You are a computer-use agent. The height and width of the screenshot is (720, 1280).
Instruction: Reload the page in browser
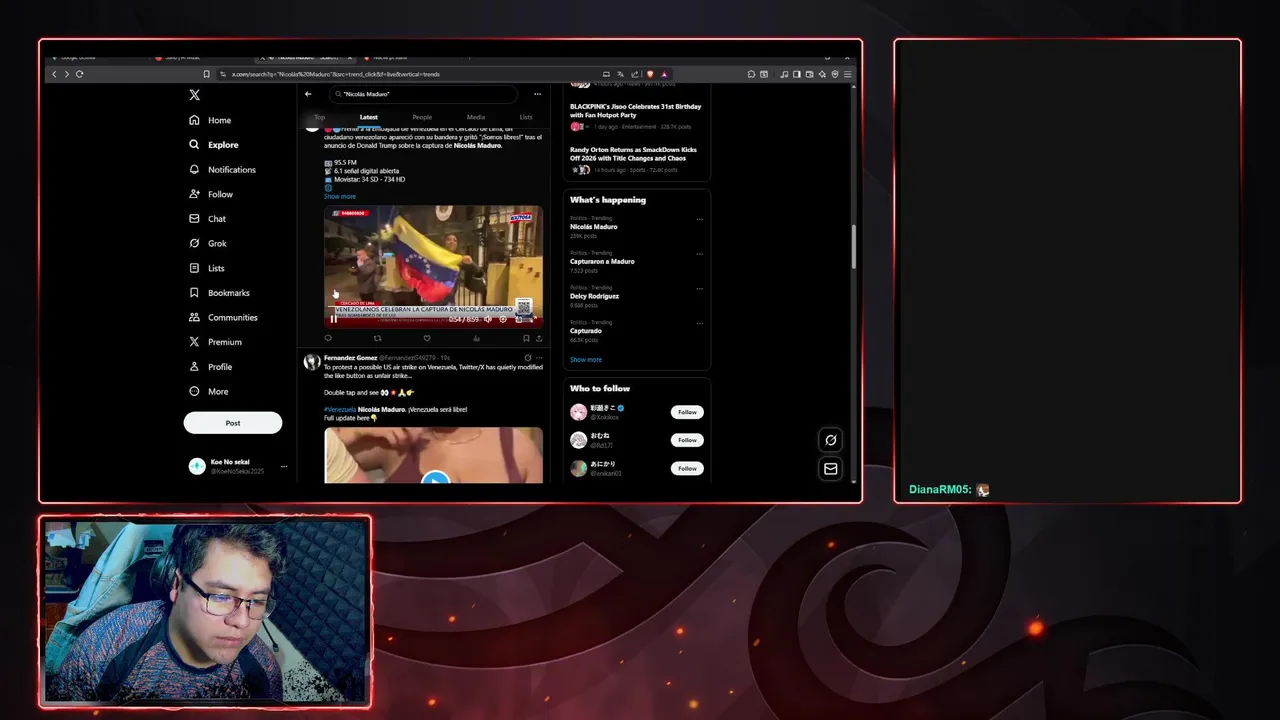click(x=79, y=74)
